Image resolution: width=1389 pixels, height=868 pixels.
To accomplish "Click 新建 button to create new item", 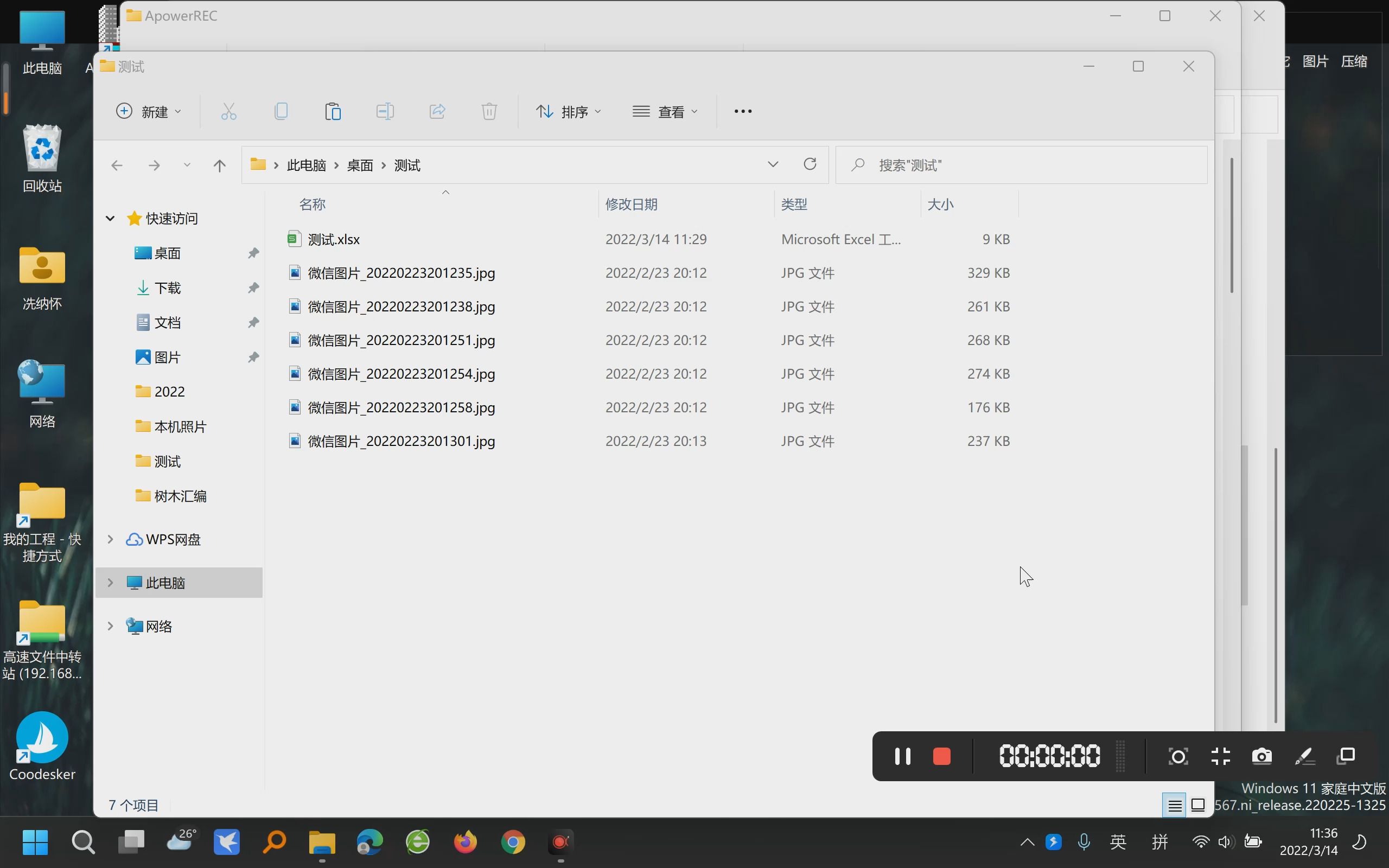I will point(149,111).
